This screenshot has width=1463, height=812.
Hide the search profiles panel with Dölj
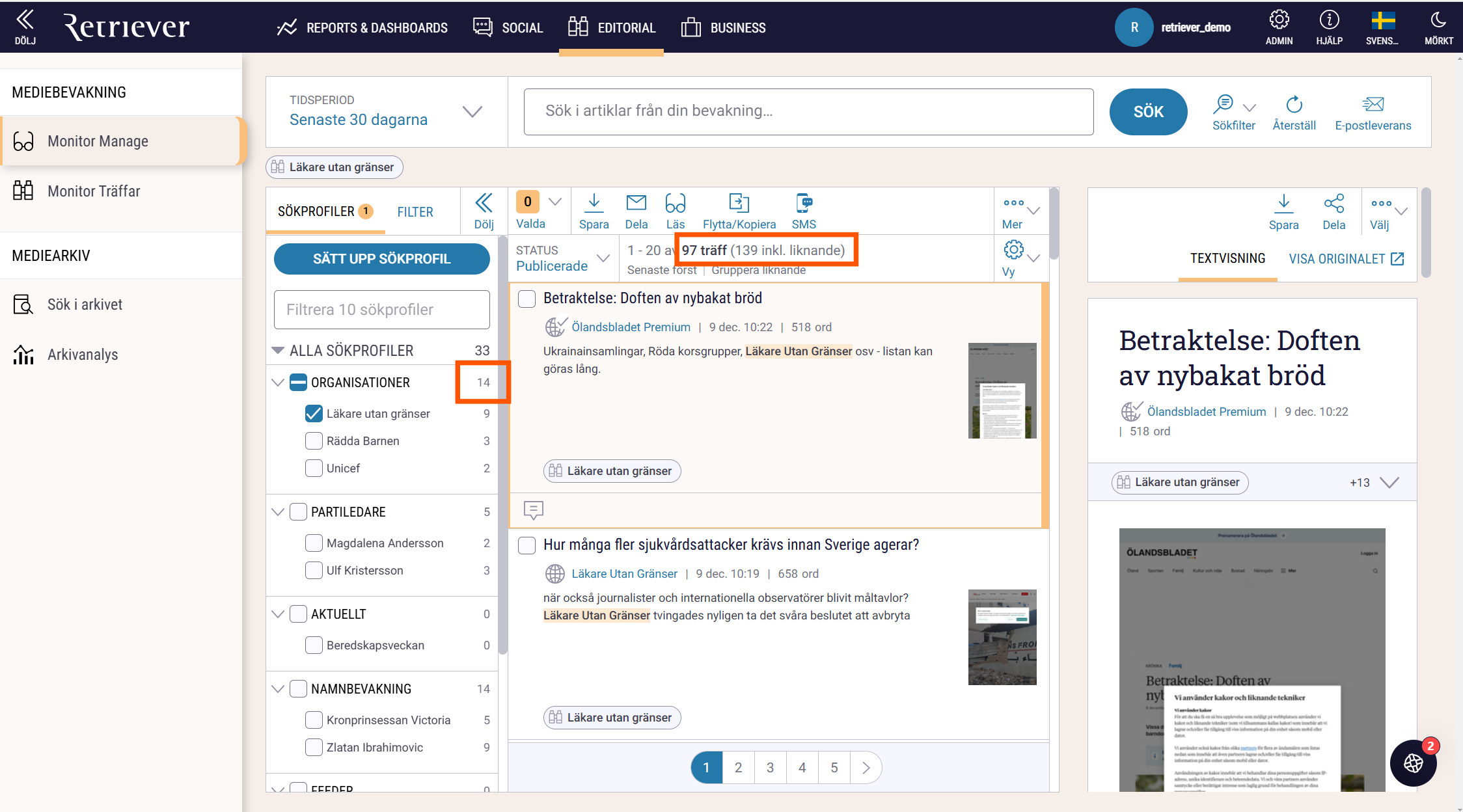[x=484, y=211]
